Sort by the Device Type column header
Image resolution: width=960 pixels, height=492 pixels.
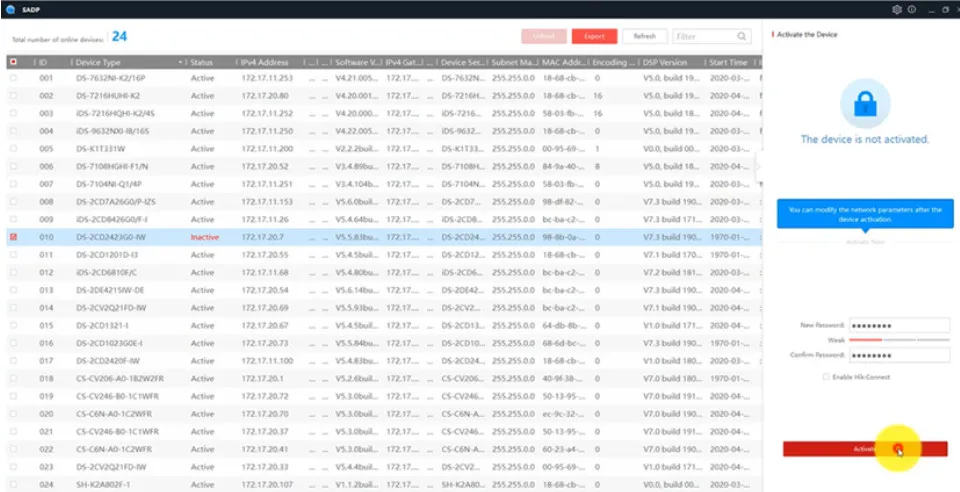[x=98, y=62]
